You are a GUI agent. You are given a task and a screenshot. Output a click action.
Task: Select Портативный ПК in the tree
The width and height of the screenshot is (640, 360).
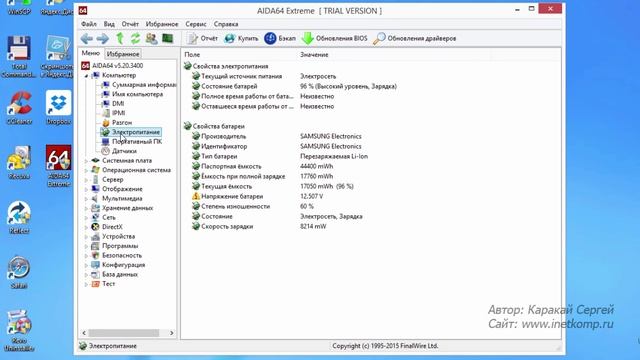137,141
